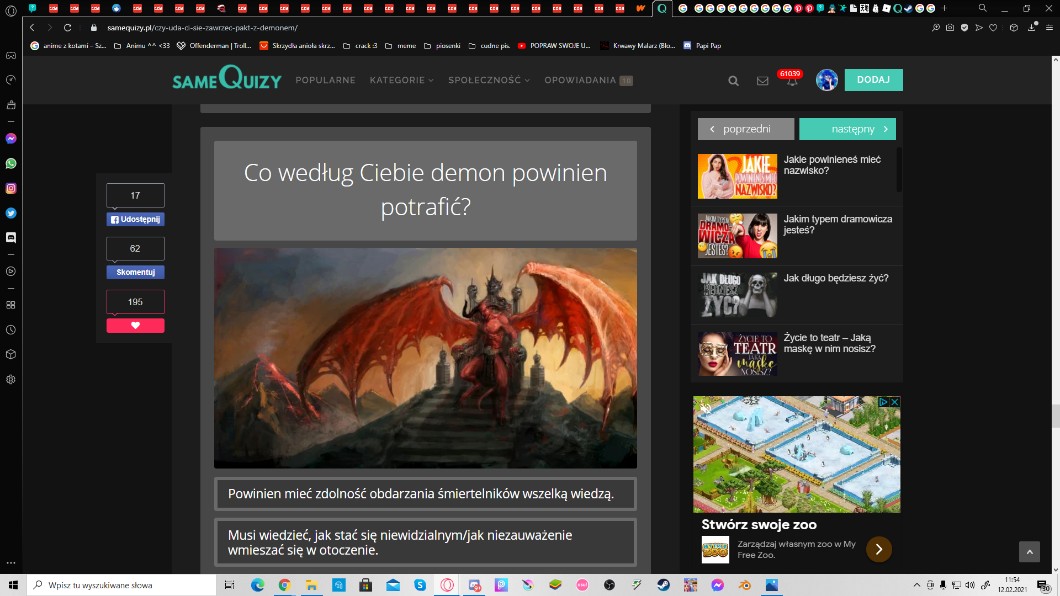
Task: Expand the Kategorie dropdown menu
Action: pyautogui.click(x=401, y=80)
